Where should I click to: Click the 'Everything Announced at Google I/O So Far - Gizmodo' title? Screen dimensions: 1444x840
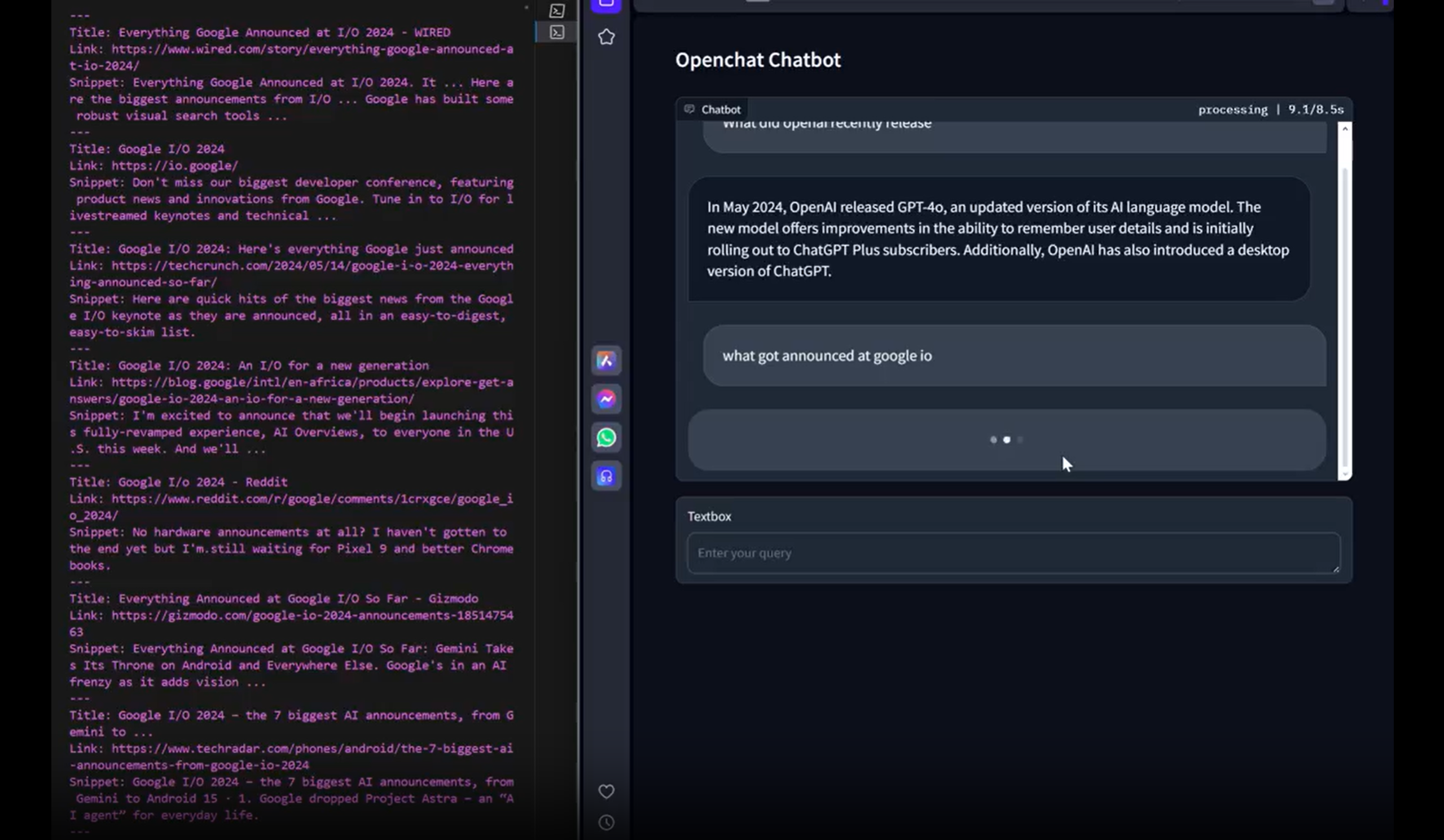click(298, 599)
